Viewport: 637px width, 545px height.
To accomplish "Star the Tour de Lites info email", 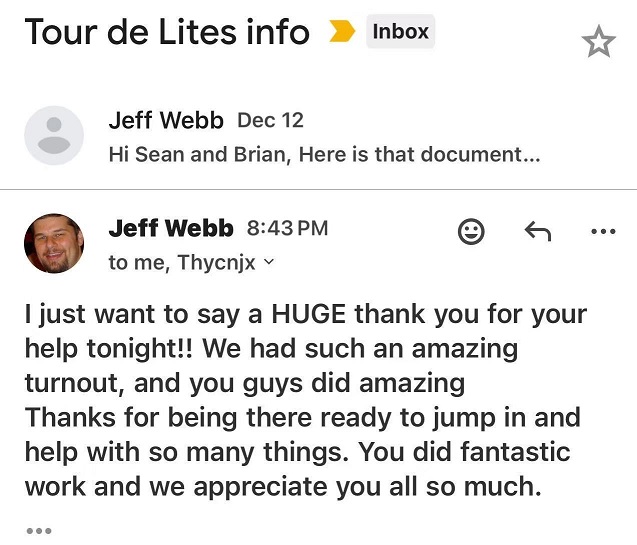I will tap(598, 43).
